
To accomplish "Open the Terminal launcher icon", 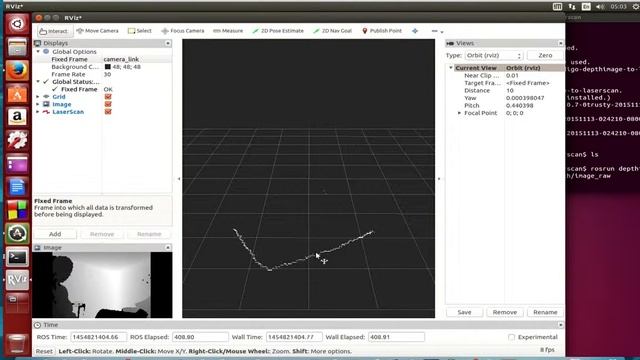I will [x=17, y=257].
